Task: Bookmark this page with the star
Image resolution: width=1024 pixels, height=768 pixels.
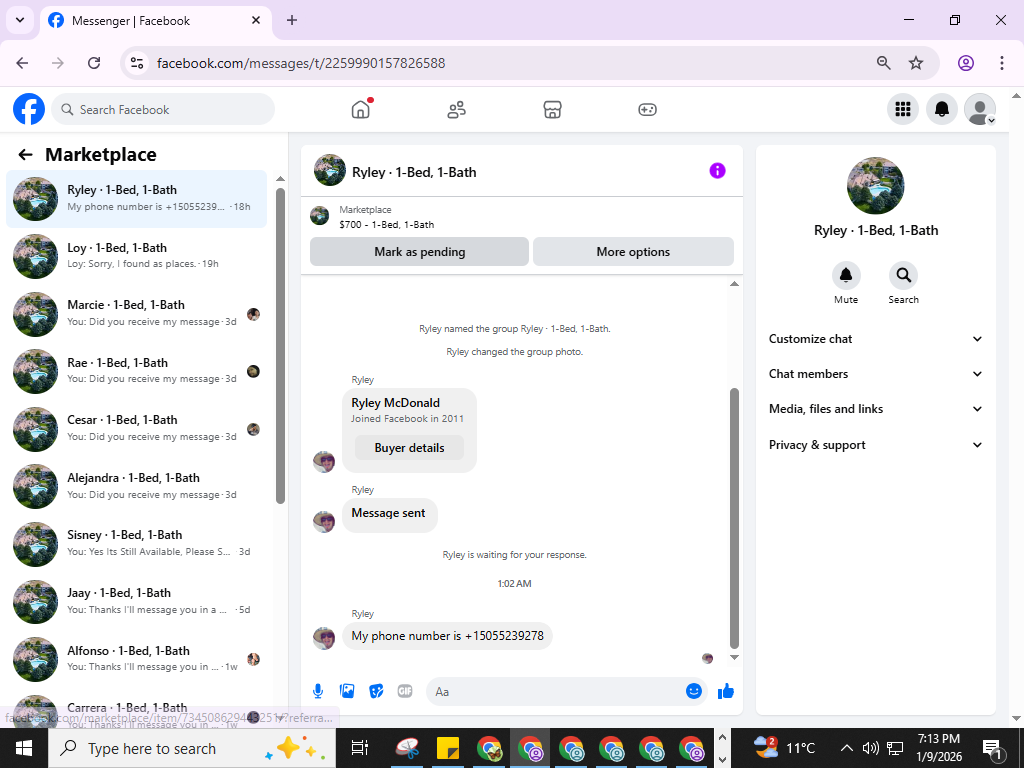Action: click(x=916, y=63)
